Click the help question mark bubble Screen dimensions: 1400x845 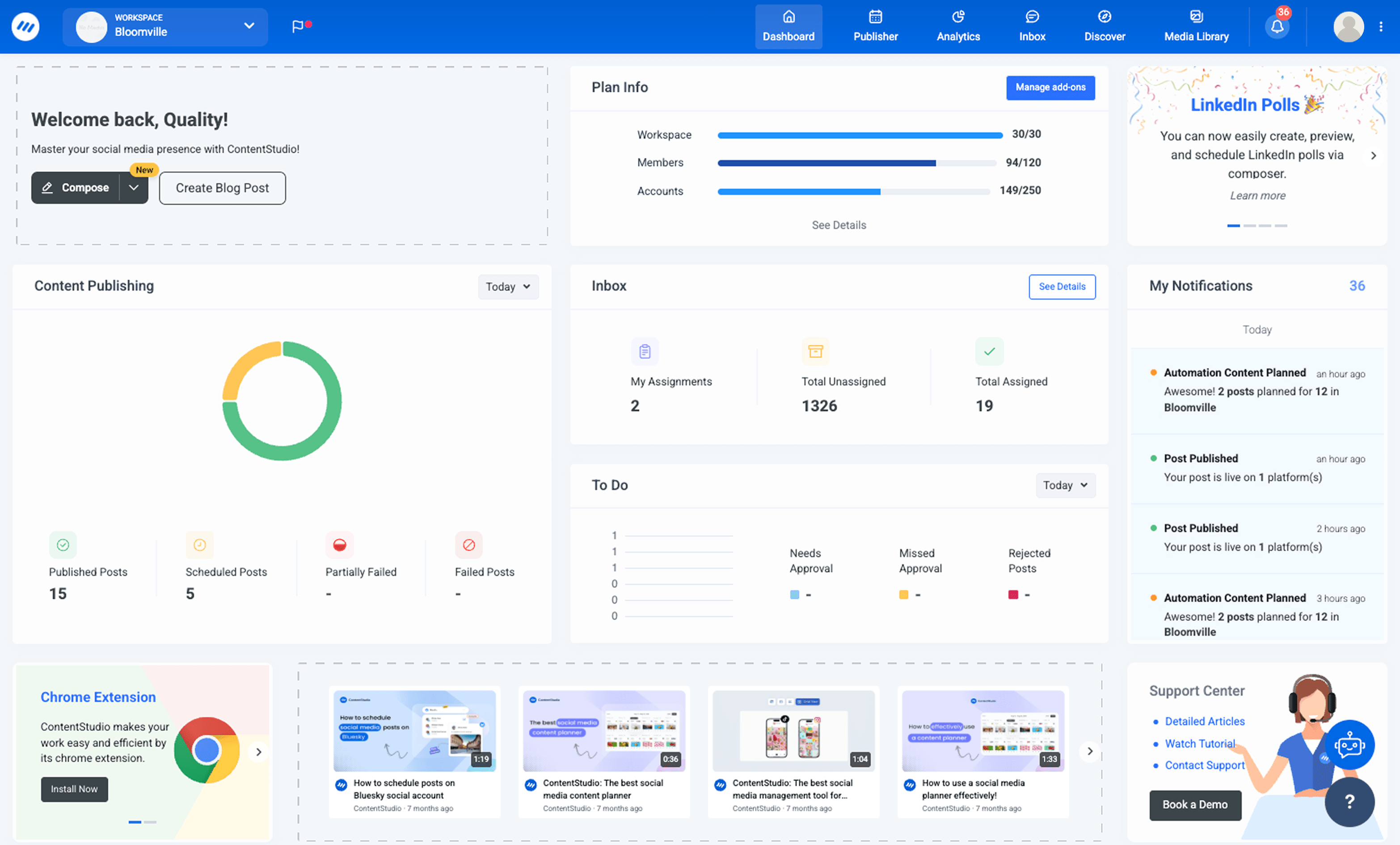coord(1349,803)
